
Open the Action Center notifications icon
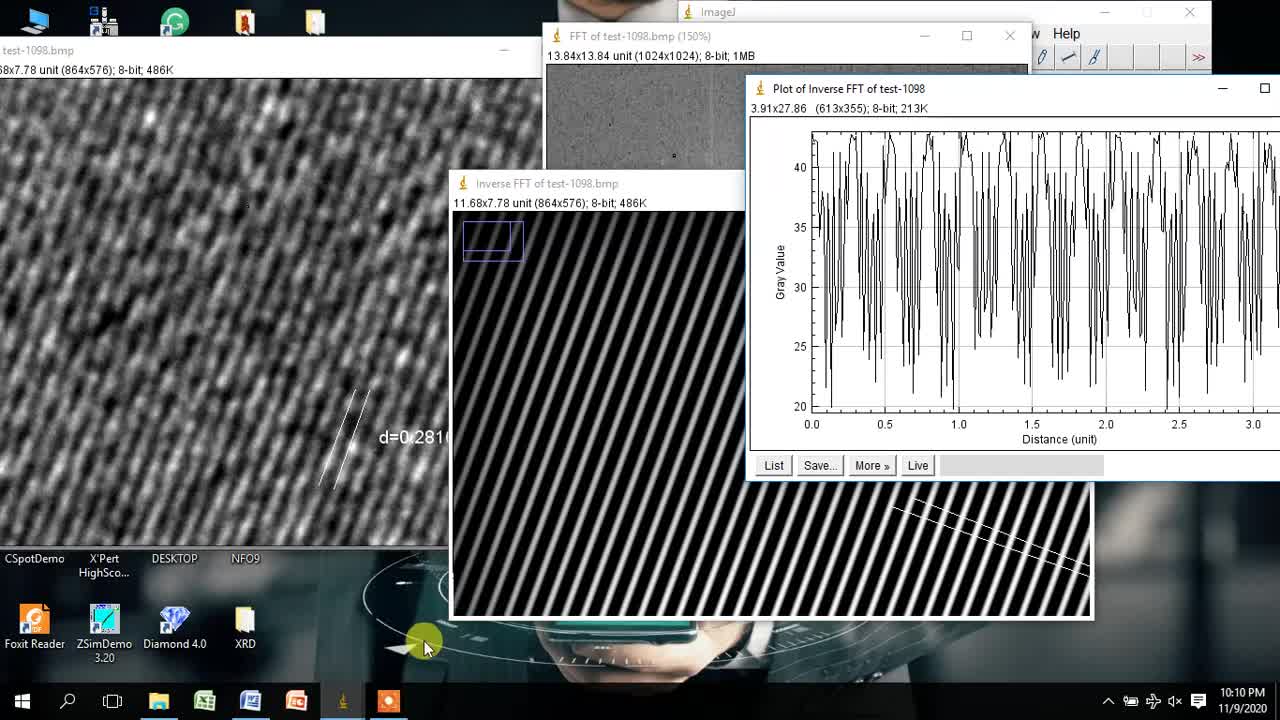[x=1198, y=701]
